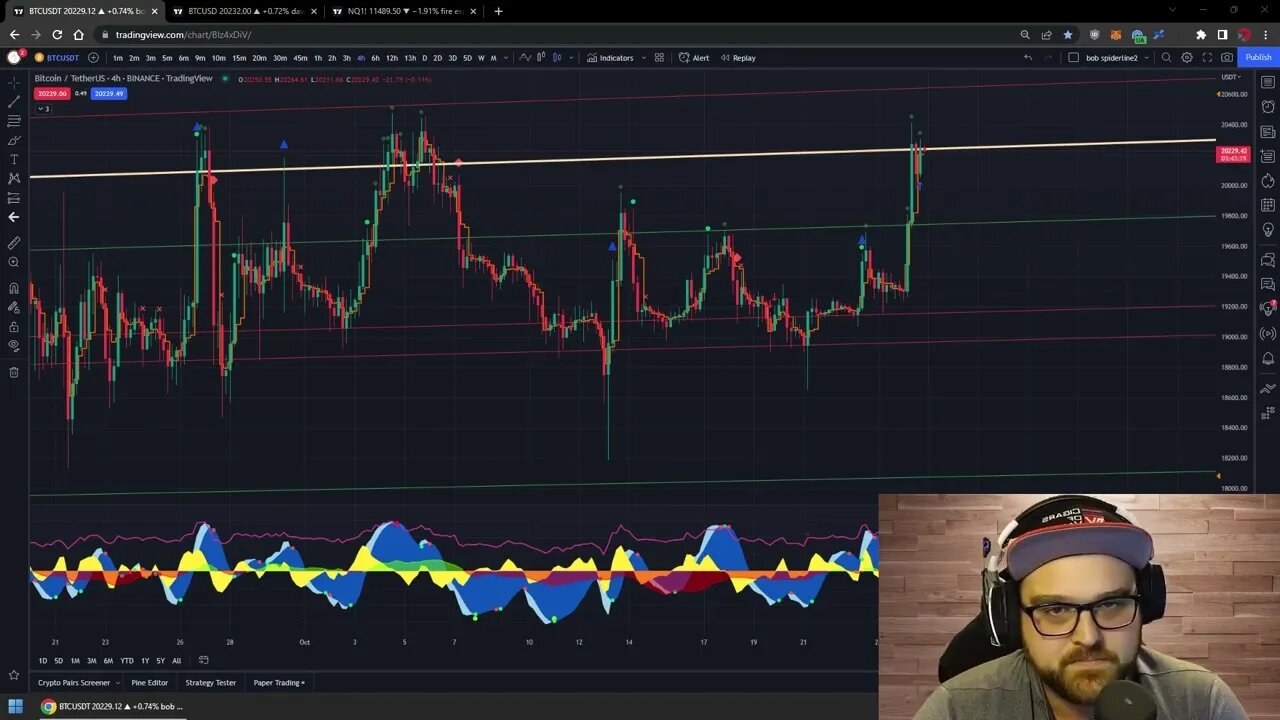Open the USDT currency dropdown
This screenshot has width=1280, height=720.
1230,77
